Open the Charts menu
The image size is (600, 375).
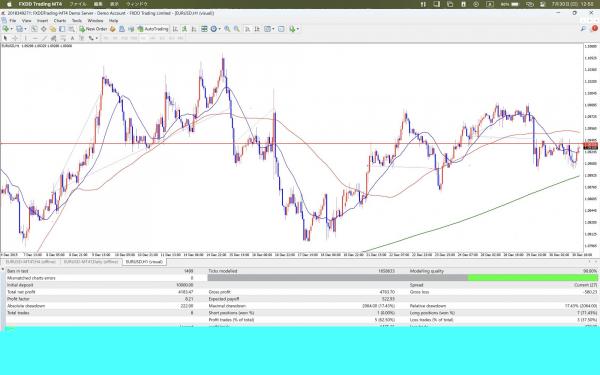60,21
